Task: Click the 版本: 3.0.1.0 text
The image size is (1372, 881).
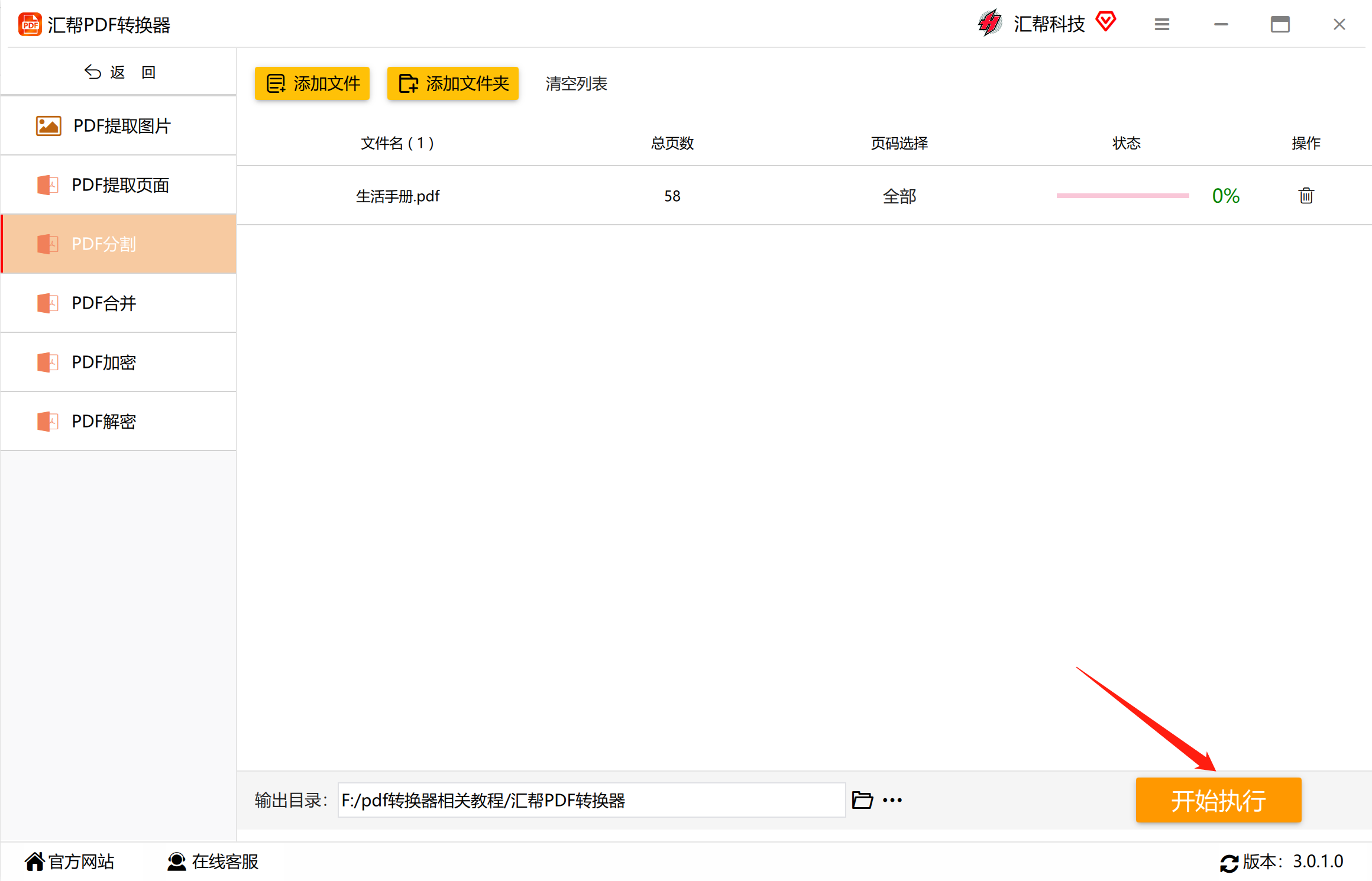Action: 1293,861
